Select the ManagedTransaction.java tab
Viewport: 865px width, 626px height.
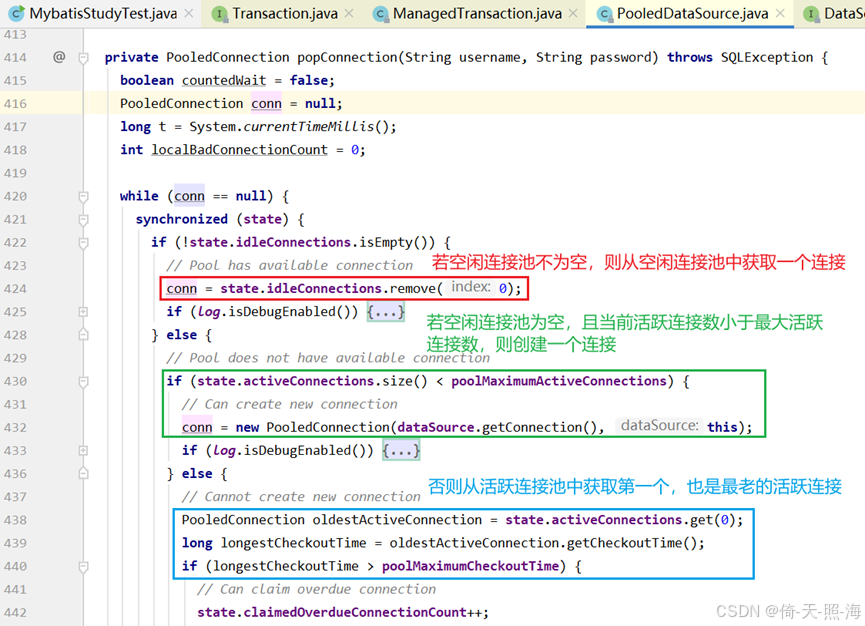coord(477,13)
